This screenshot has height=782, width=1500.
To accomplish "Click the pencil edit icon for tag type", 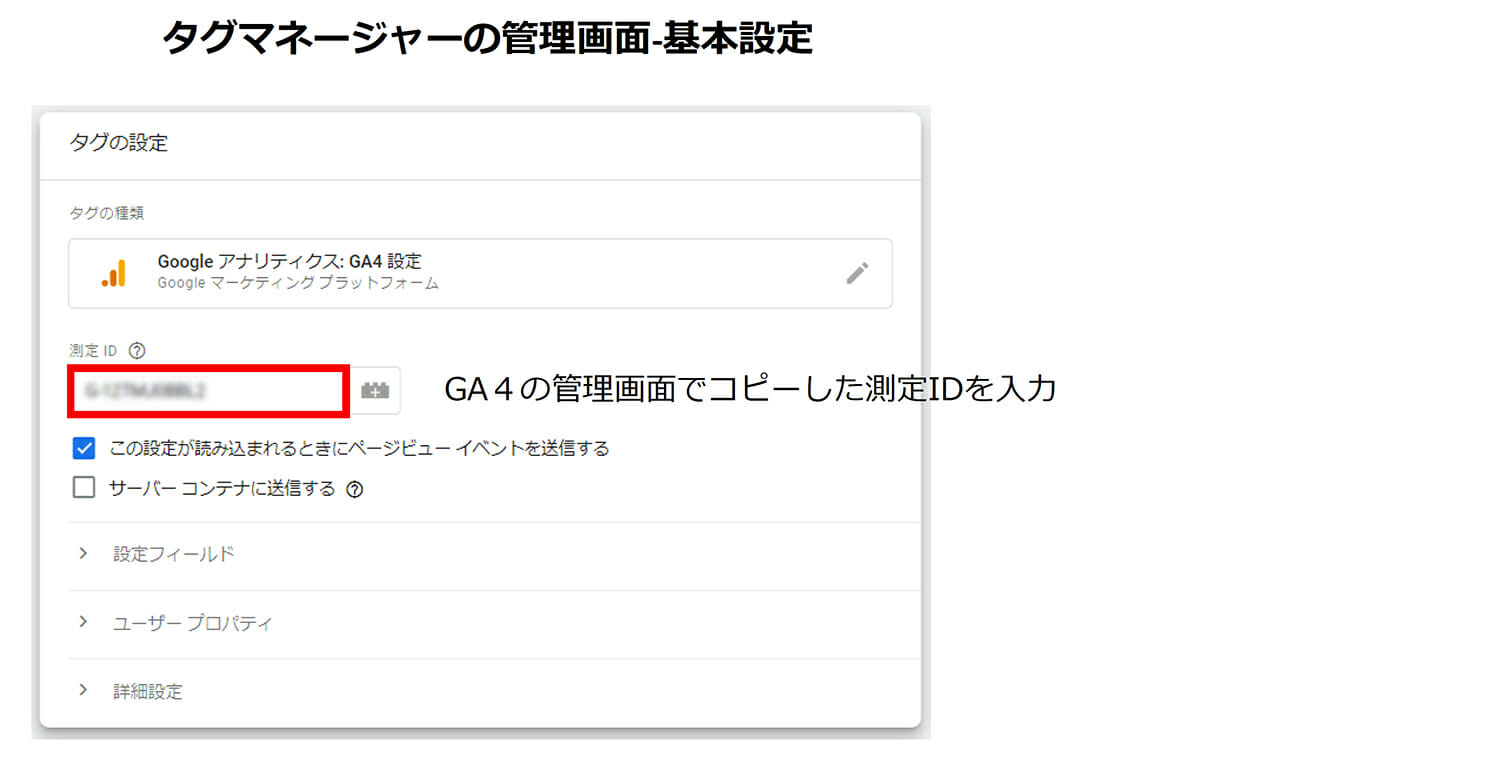I will pyautogui.click(x=856, y=273).
